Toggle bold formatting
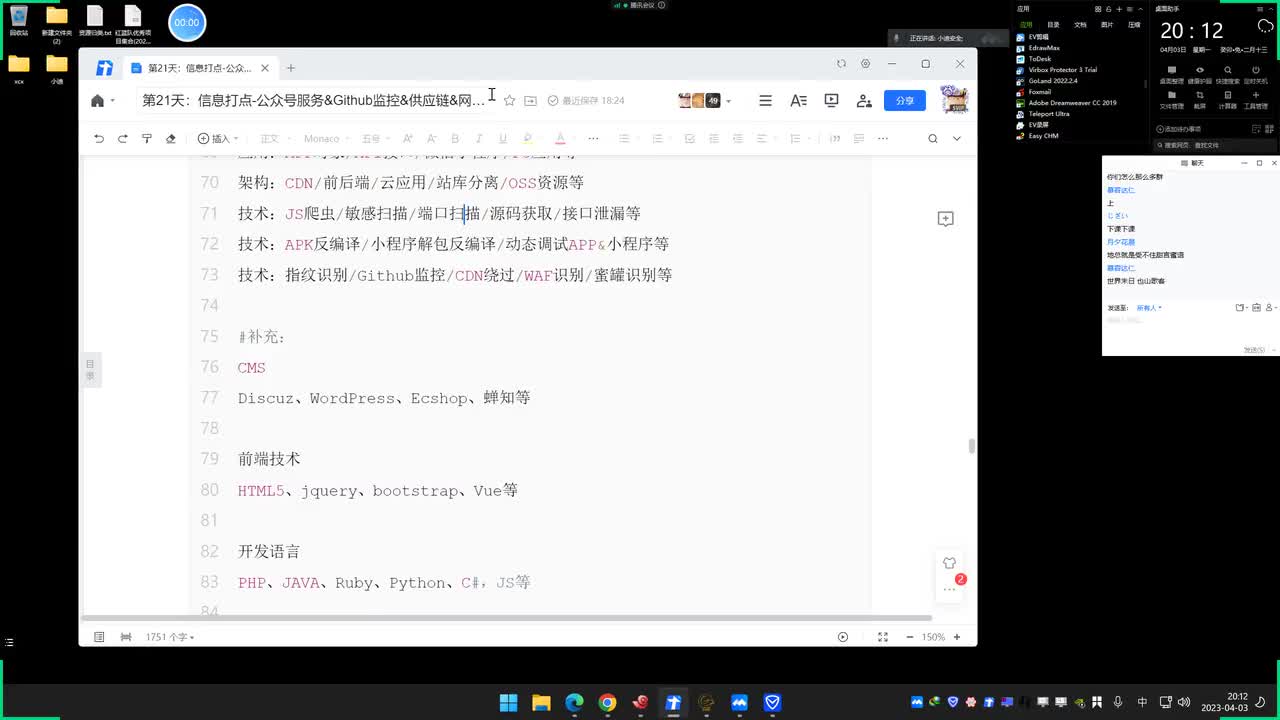 click(x=455, y=139)
